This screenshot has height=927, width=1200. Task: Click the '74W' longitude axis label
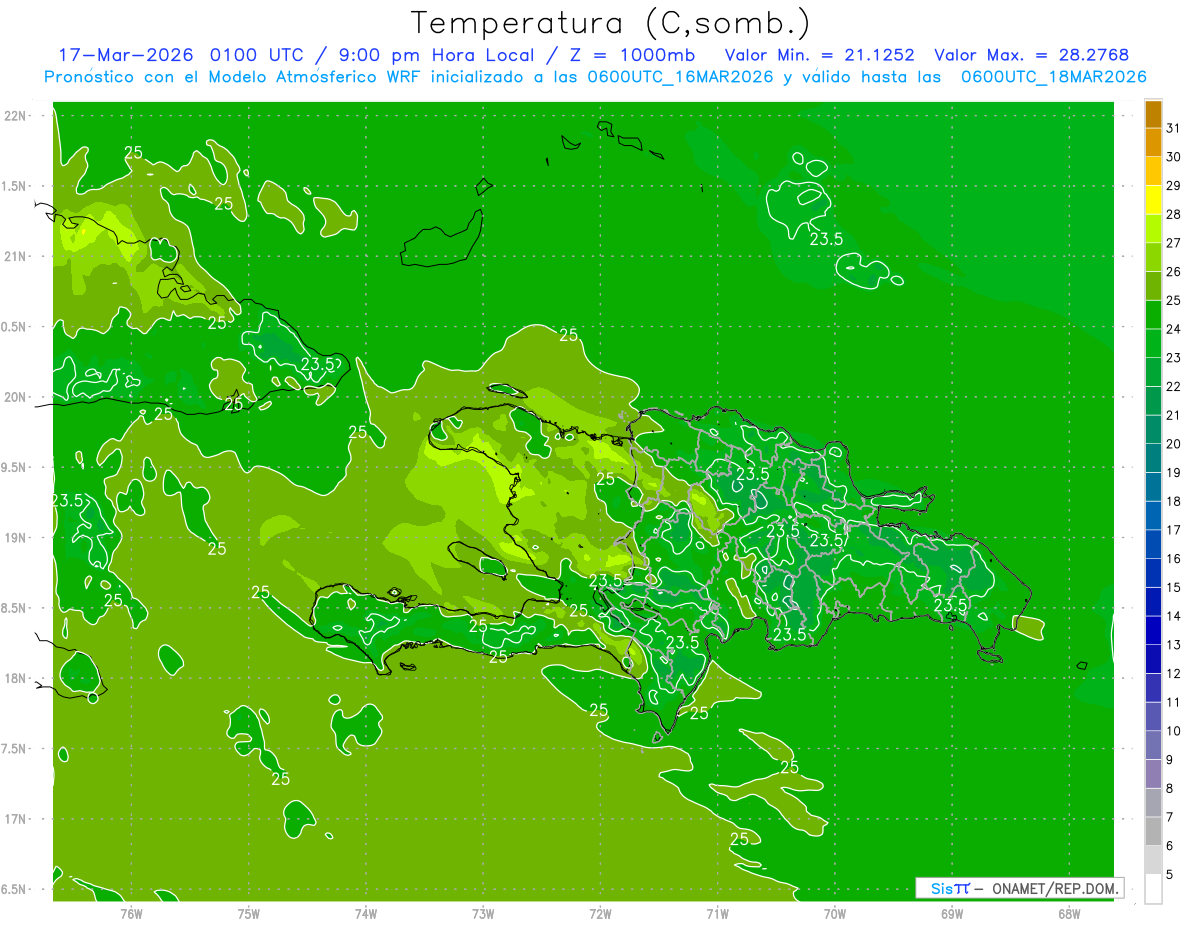(366, 913)
